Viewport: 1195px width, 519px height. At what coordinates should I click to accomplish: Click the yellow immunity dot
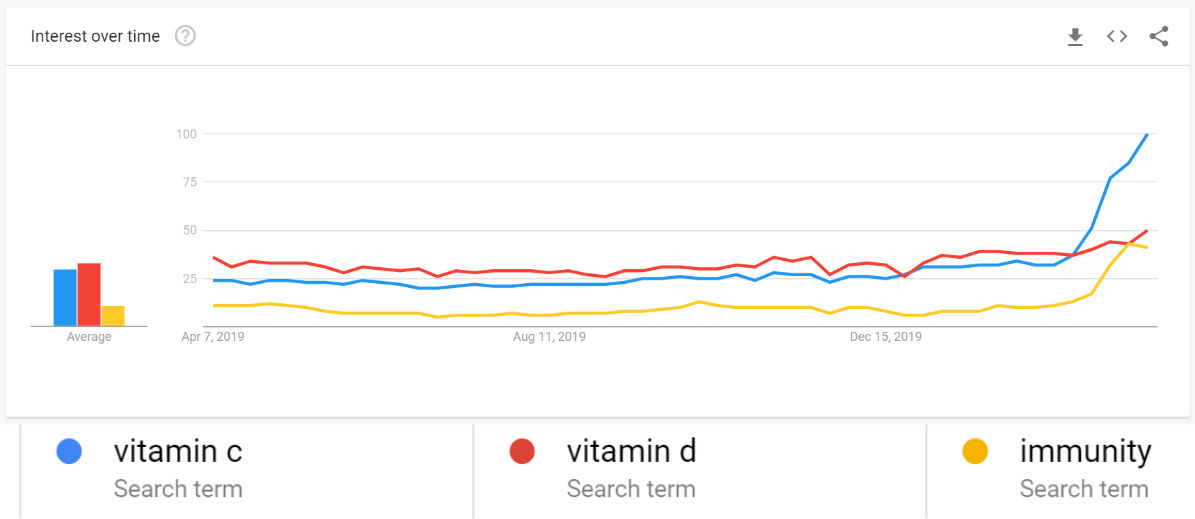tap(975, 452)
